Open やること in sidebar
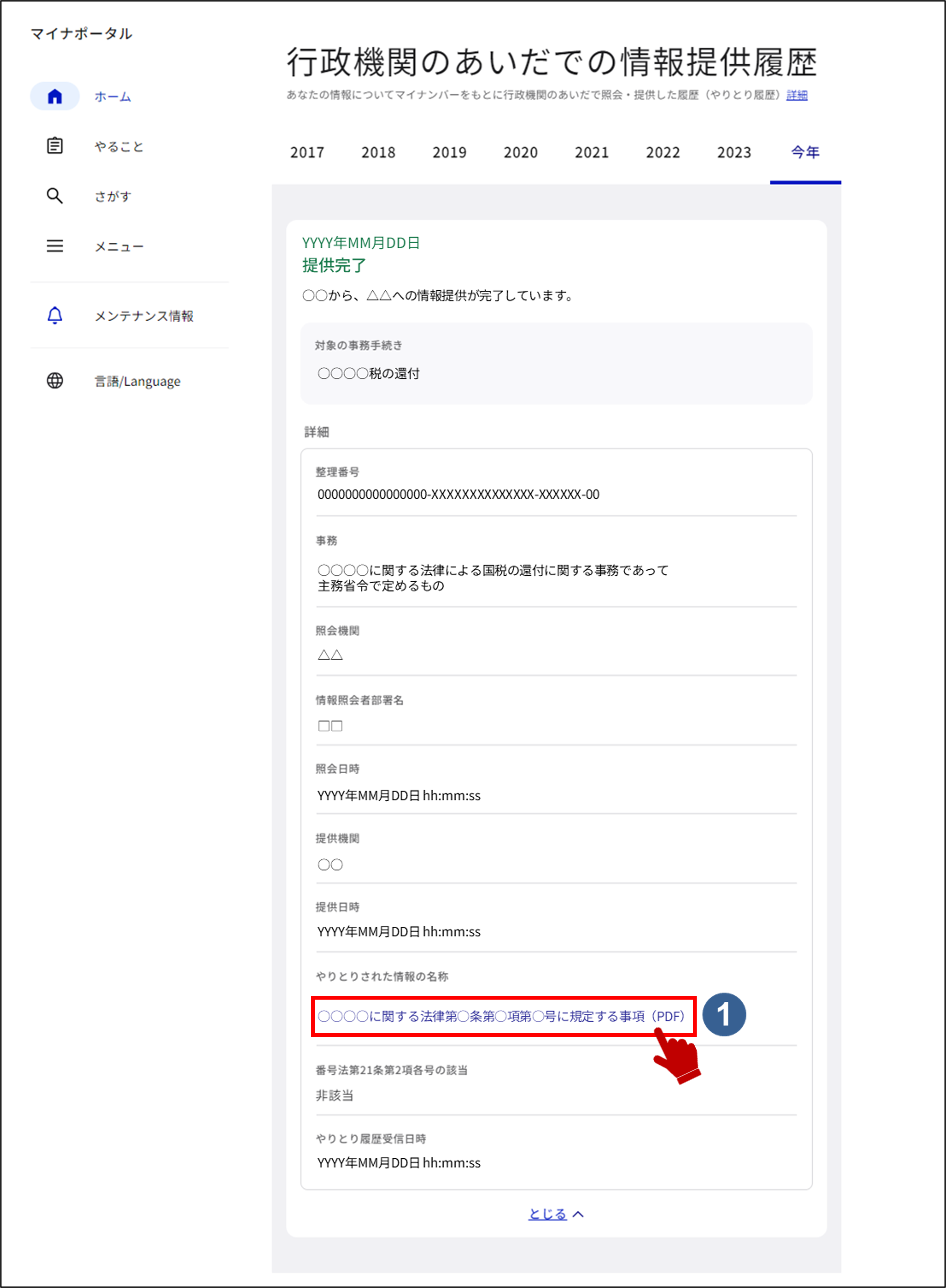946x1288 pixels. coord(119,147)
